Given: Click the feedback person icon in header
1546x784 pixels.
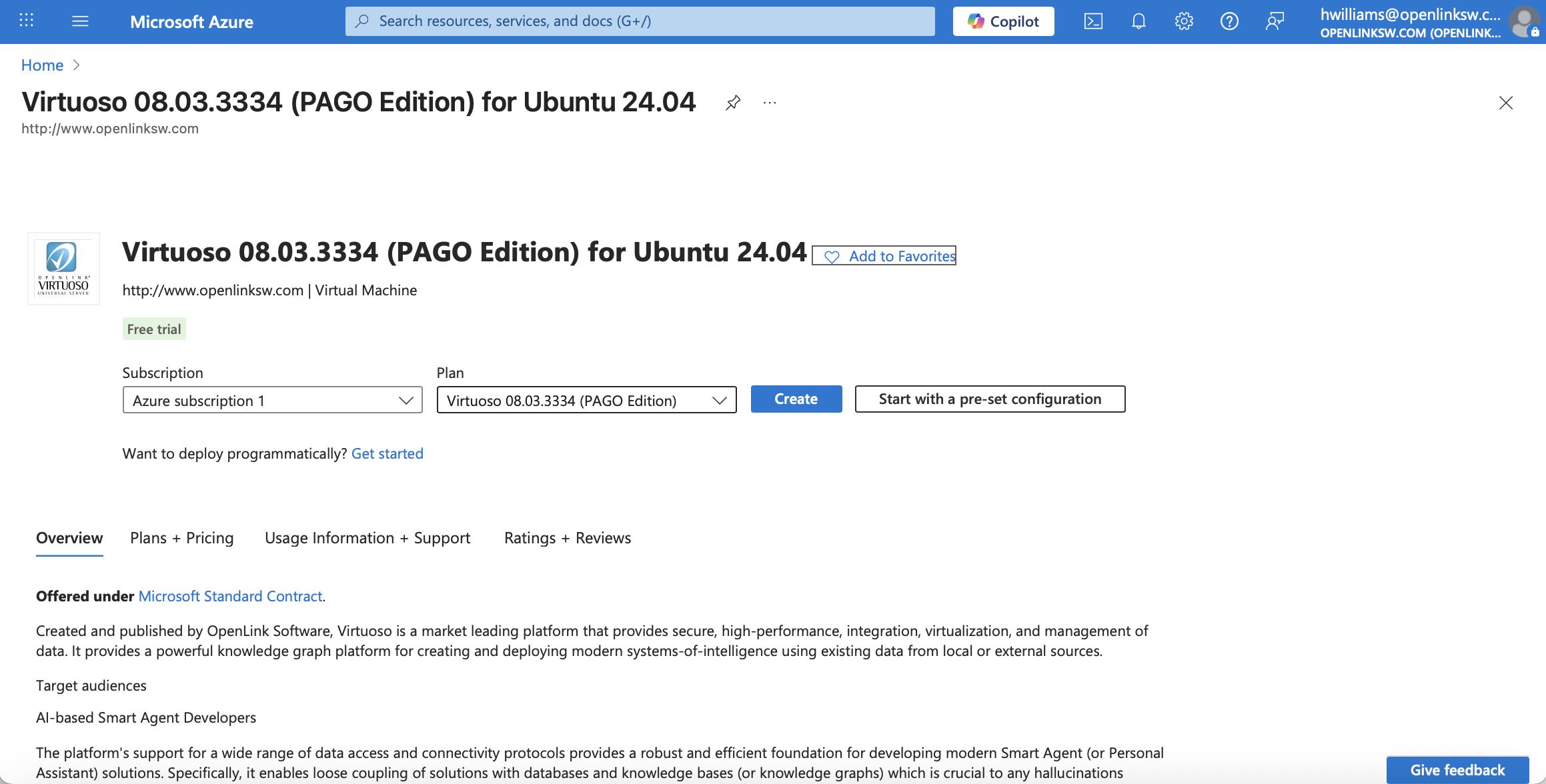Looking at the screenshot, I should tap(1275, 21).
